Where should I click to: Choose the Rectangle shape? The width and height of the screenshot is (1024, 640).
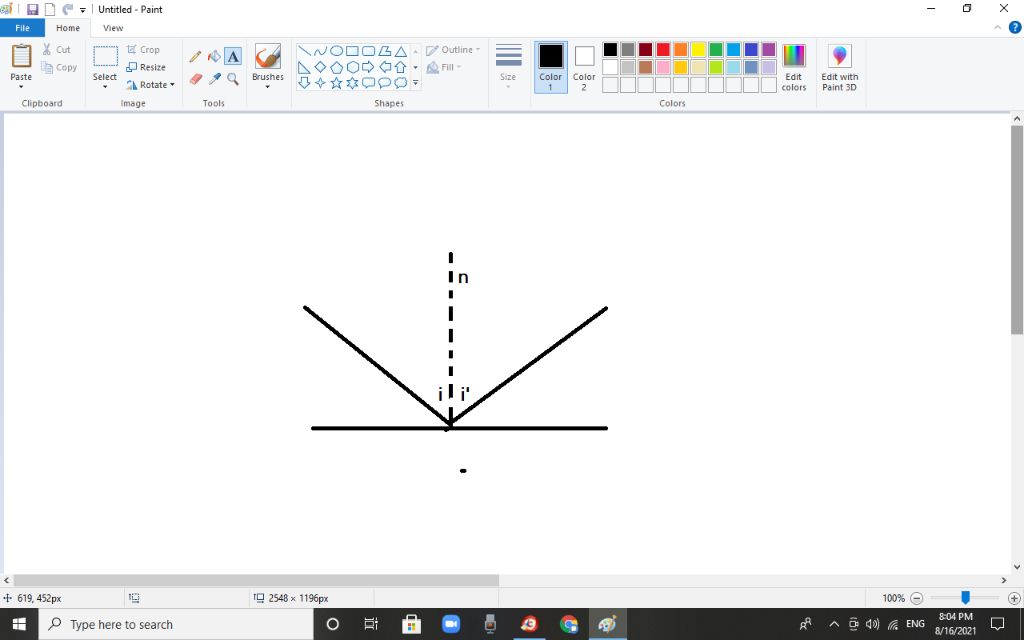click(352, 51)
